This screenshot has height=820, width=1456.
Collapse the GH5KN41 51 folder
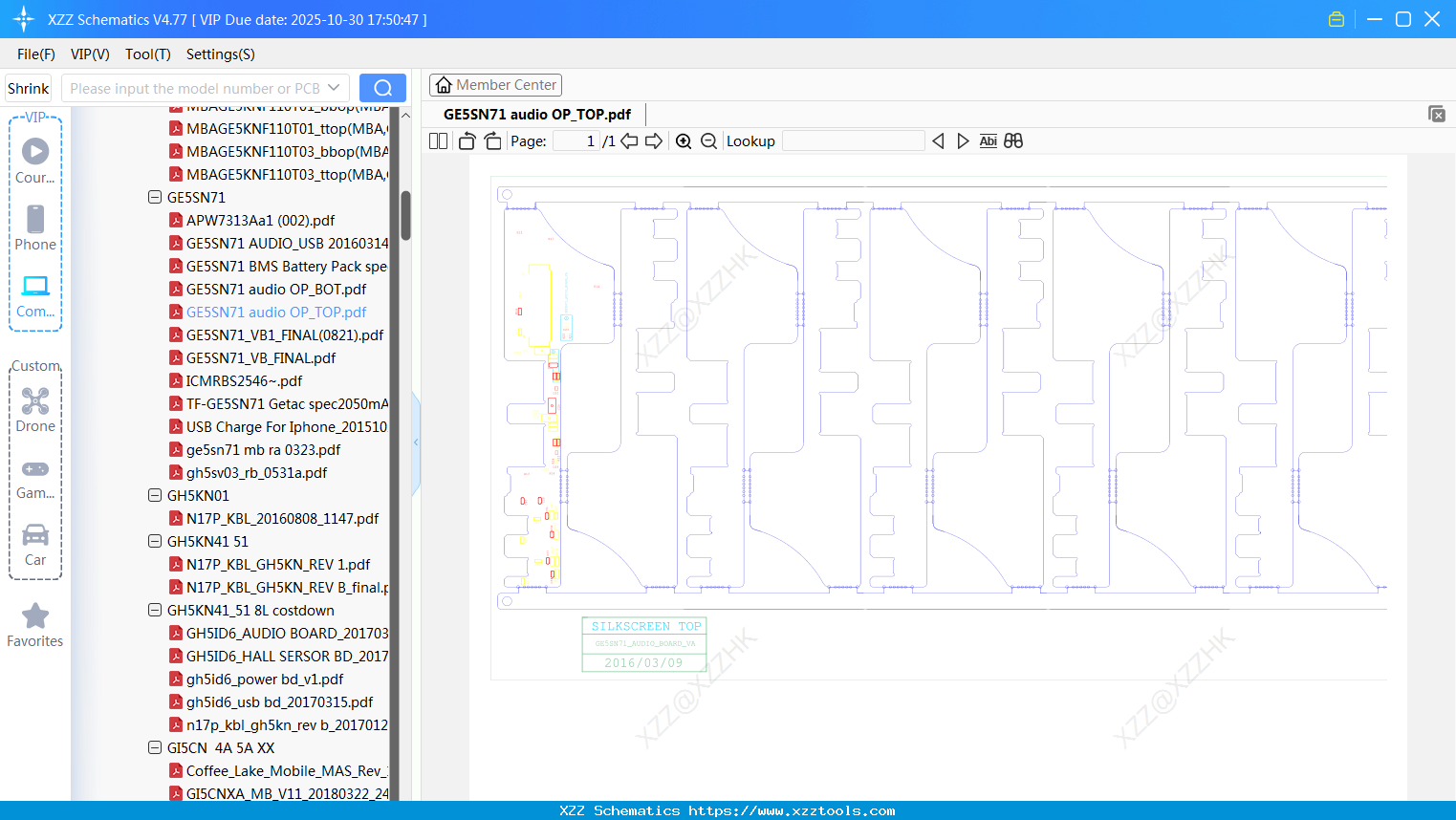[x=155, y=541]
